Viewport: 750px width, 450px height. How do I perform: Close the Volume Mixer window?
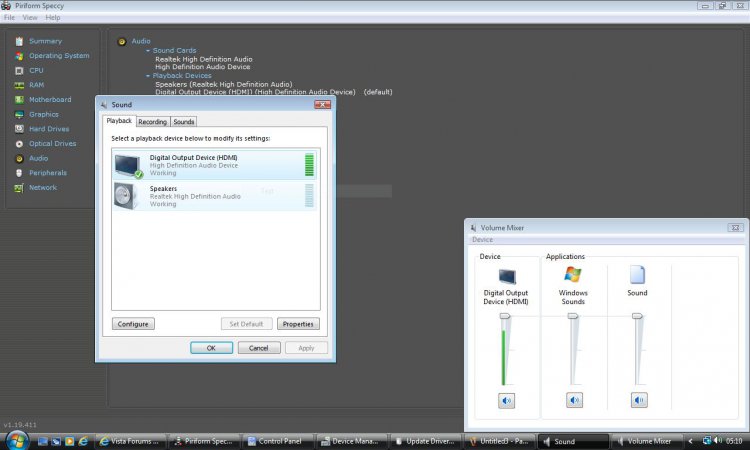click(x=736, y=228)
